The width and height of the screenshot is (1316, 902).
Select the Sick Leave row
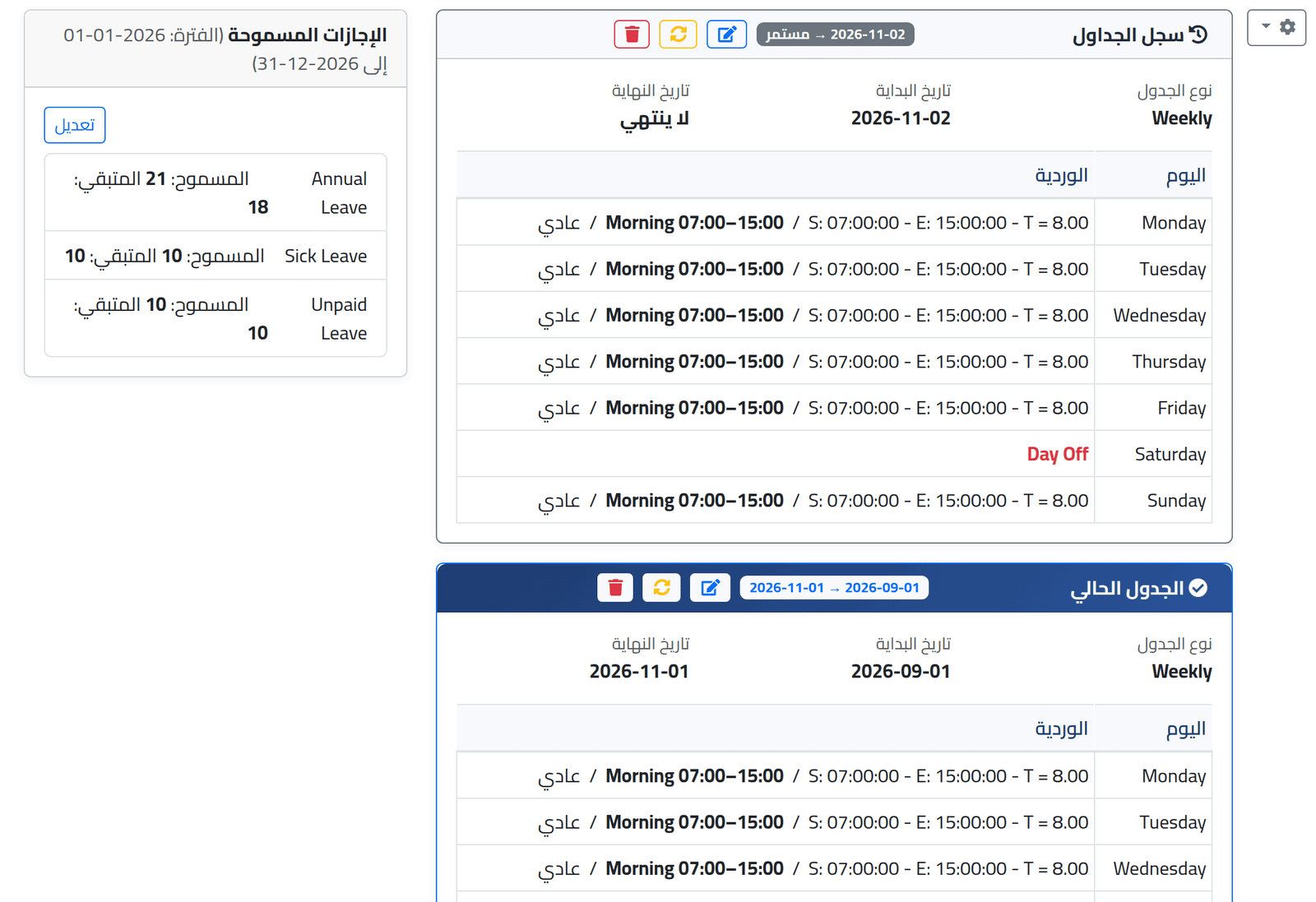(x=215, y=256)
